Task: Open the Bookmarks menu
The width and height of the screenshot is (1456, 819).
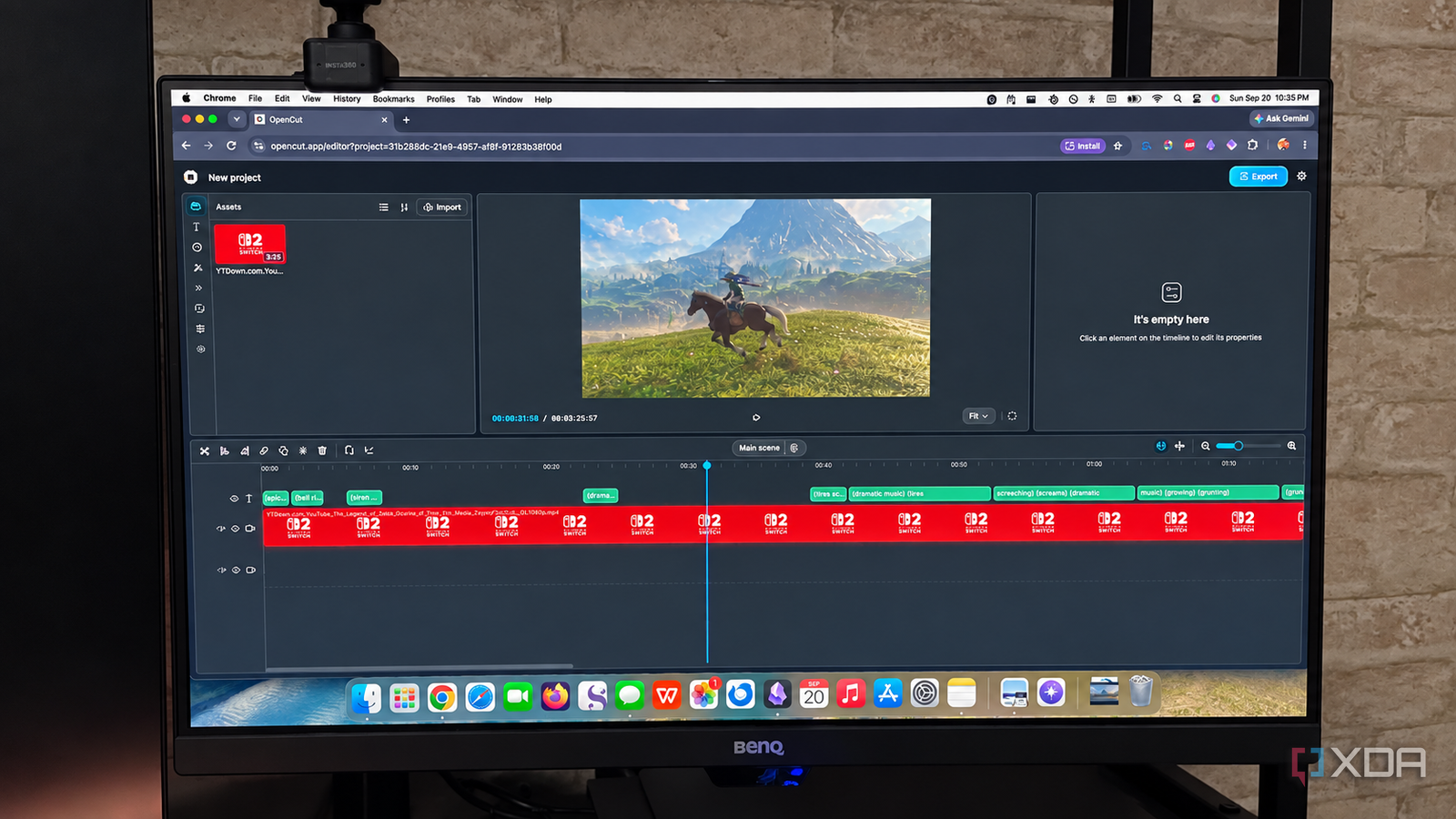Action: pyautogui.click(x=393, y=99)
